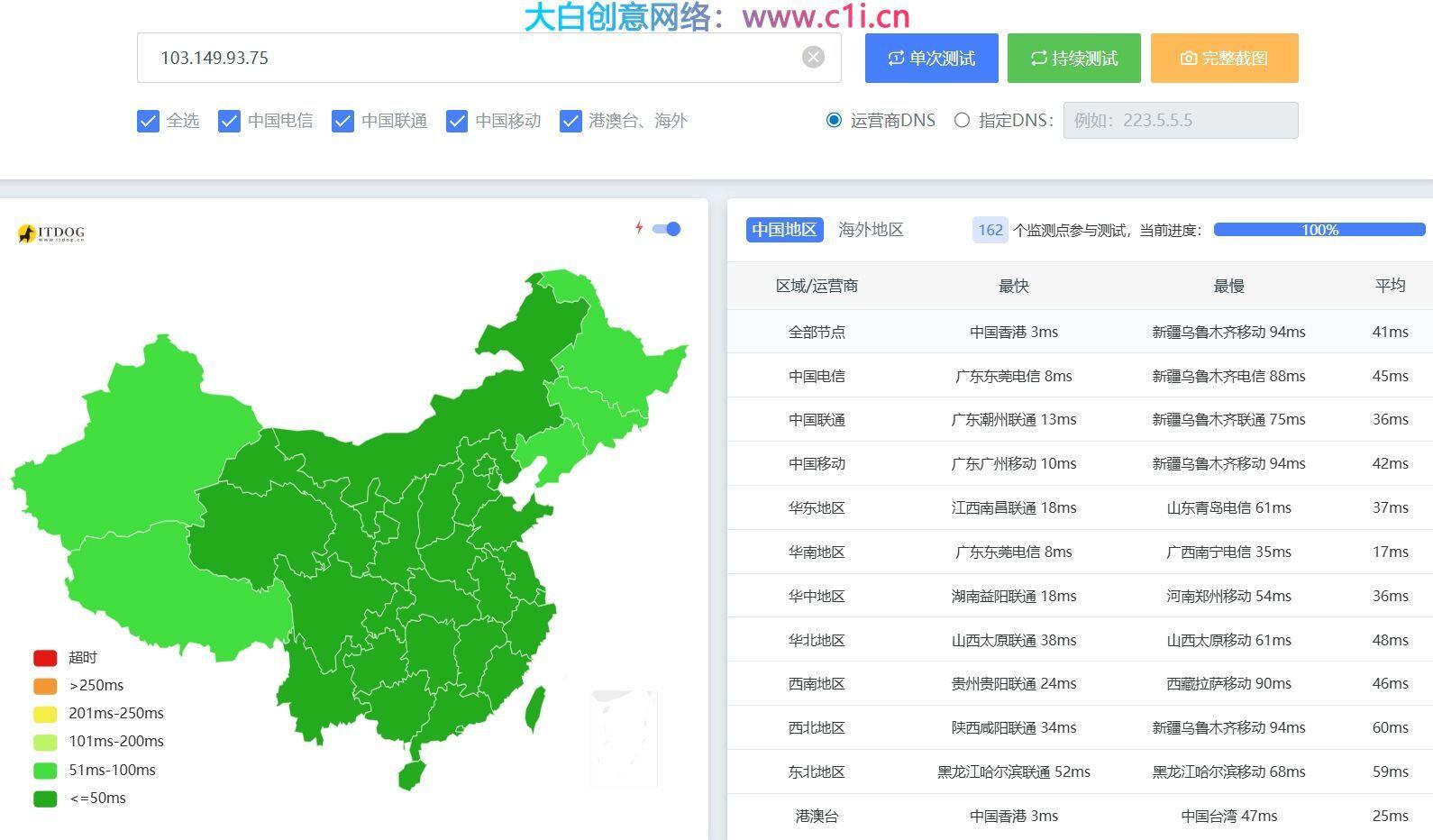Click the dark green <=50ms legend swatch
This screenshot has height=840, width=1433.
[45, 799]
